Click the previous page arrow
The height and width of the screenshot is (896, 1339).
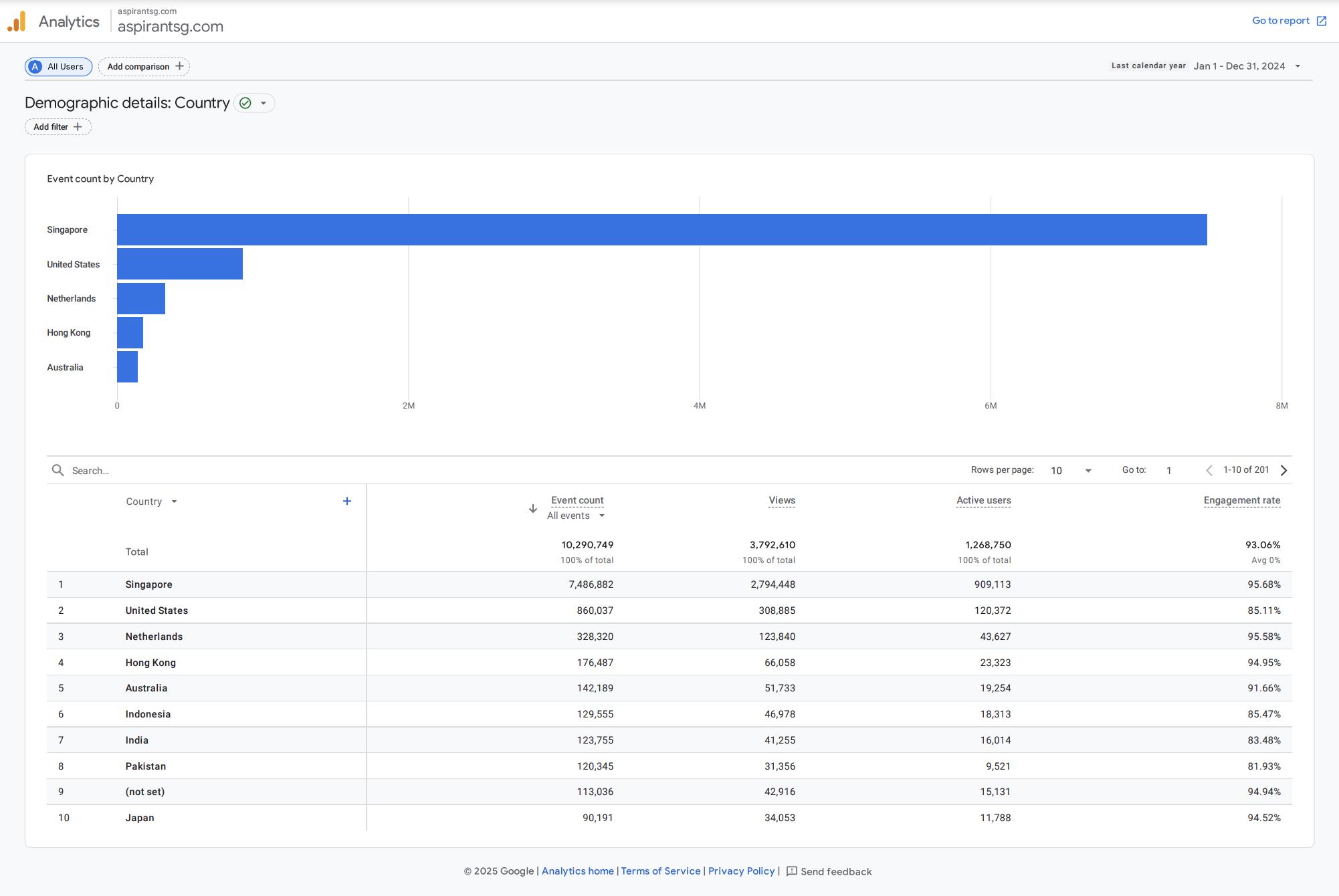pyautogui.click(x=1209, y=471)
